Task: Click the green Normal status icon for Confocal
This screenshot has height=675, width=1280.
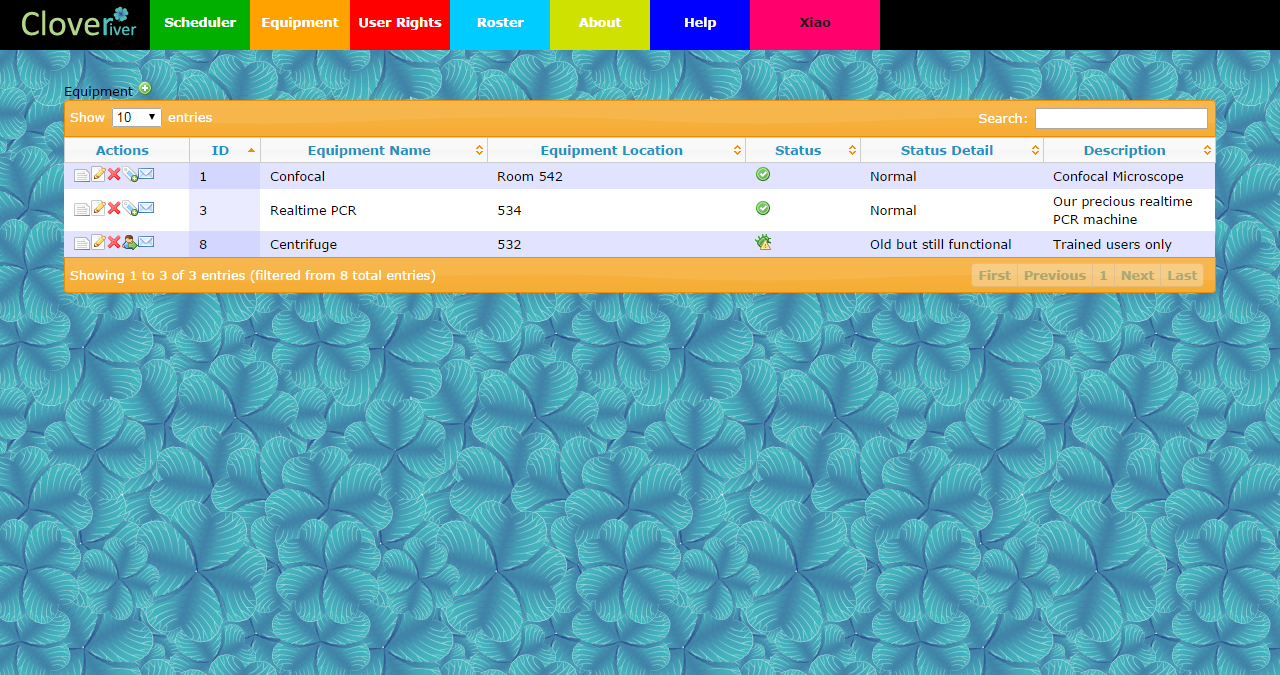Action: pyautogui.click(x=763, y=174)
